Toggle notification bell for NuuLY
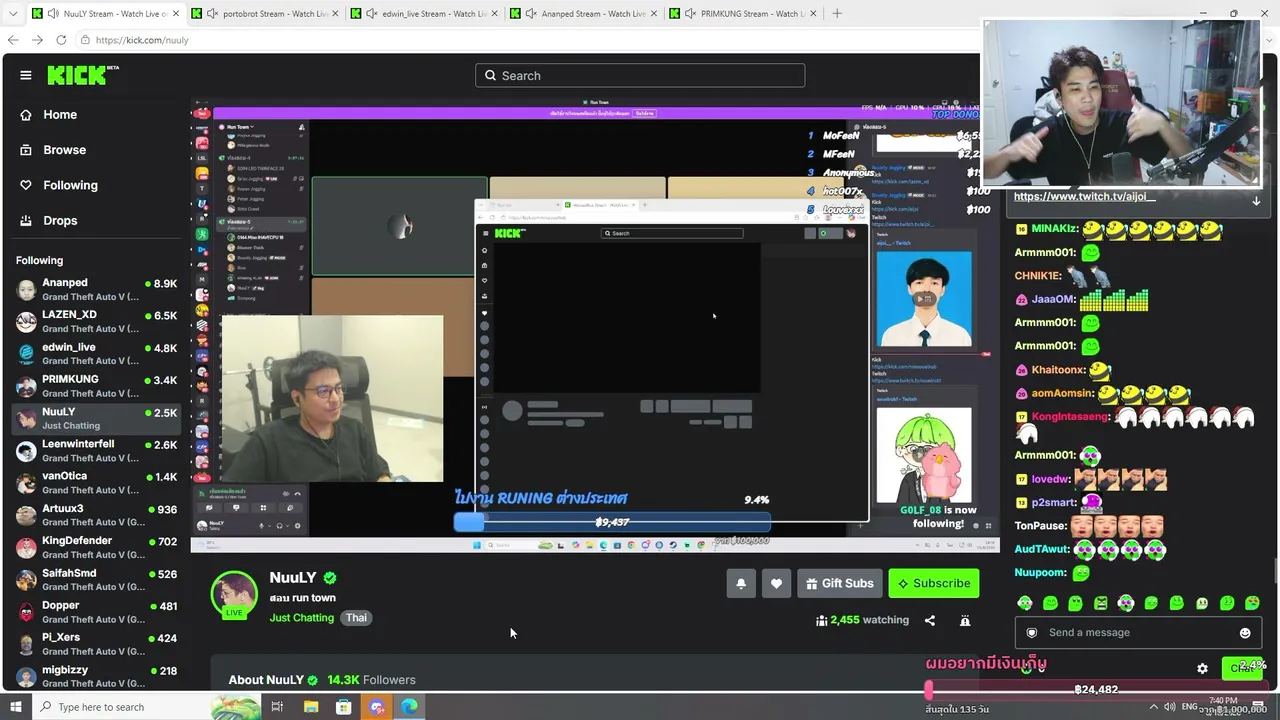 tap(741, 583)
